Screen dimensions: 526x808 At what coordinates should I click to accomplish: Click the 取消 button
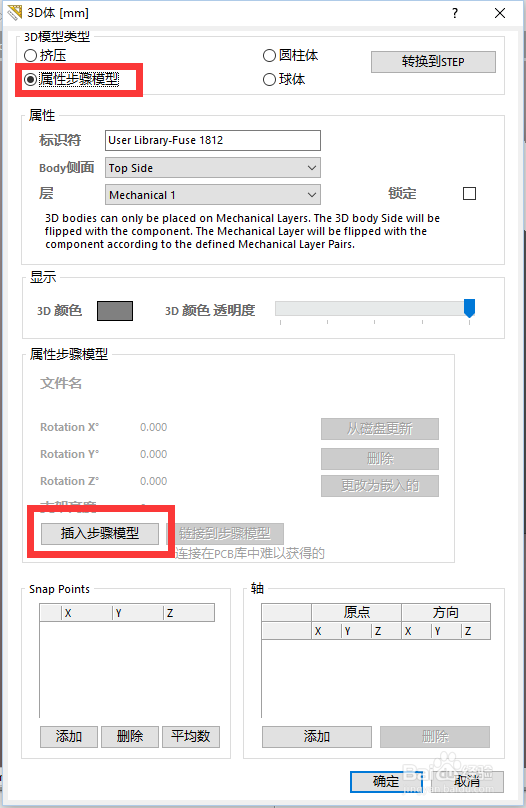(x=467, y=782)
